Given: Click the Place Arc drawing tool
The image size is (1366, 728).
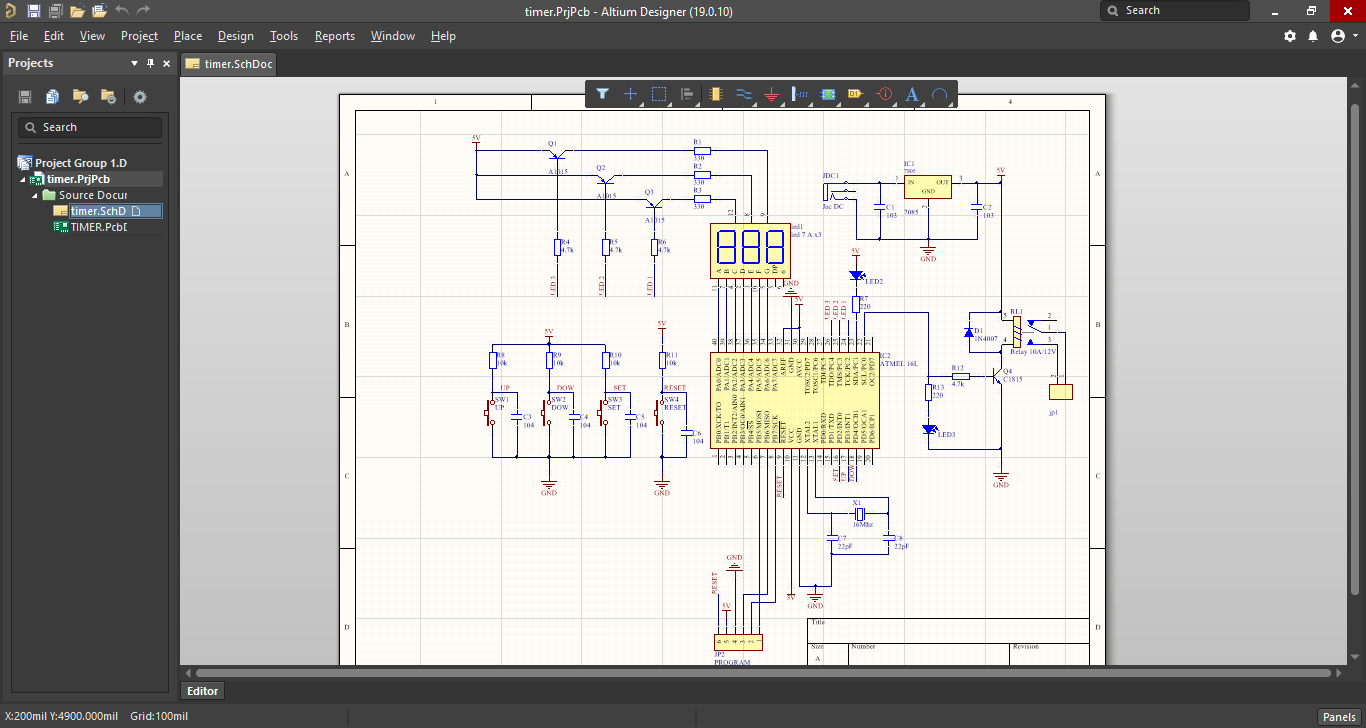Looking at the screenshot, I should click(940, 94).
